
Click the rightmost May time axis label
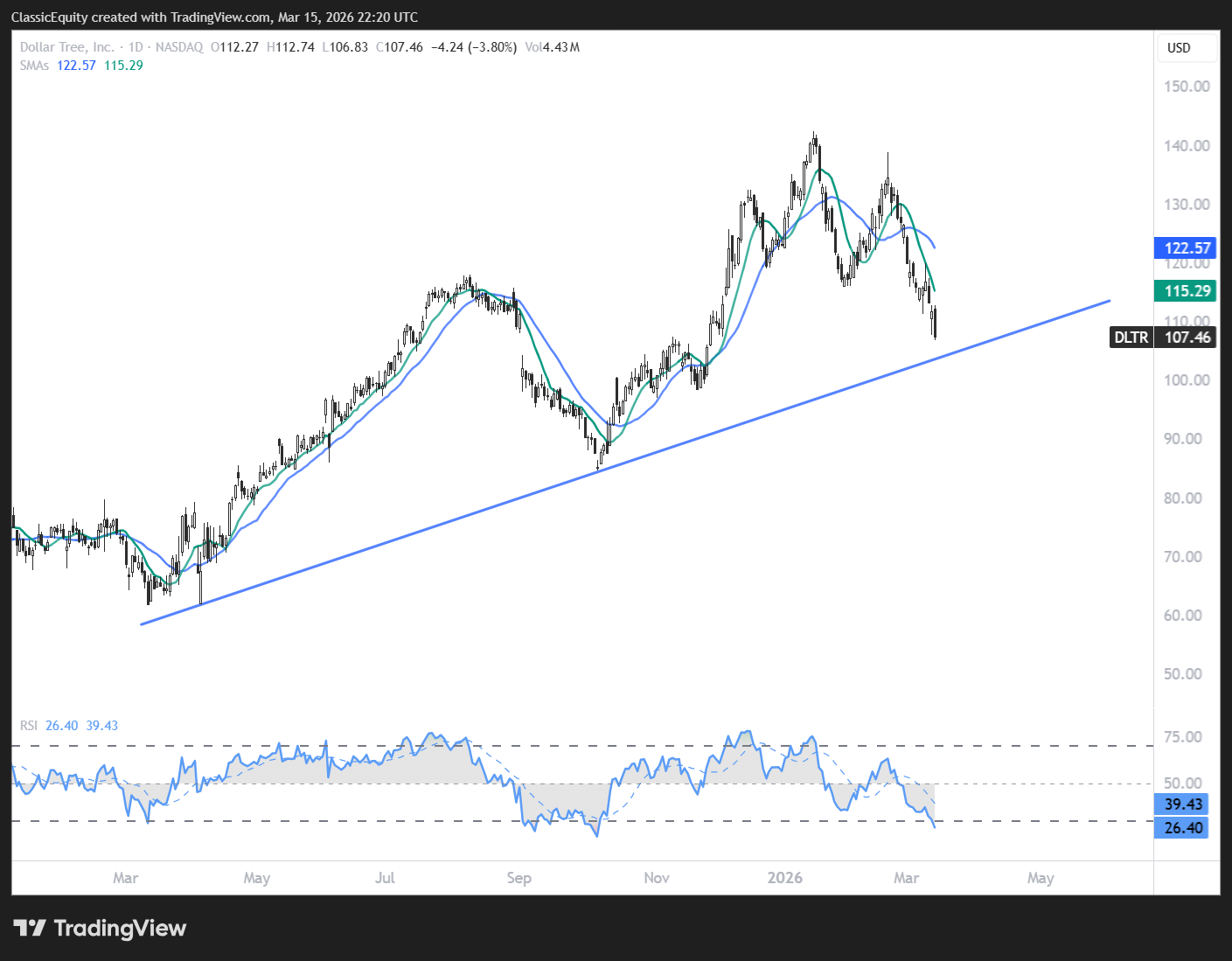pyautogui.click(x=1041, y=878)
